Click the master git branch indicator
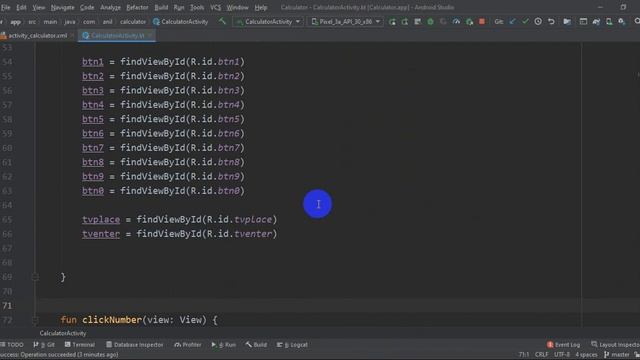Viewport: 640px width, 360px height. (617, 355)
